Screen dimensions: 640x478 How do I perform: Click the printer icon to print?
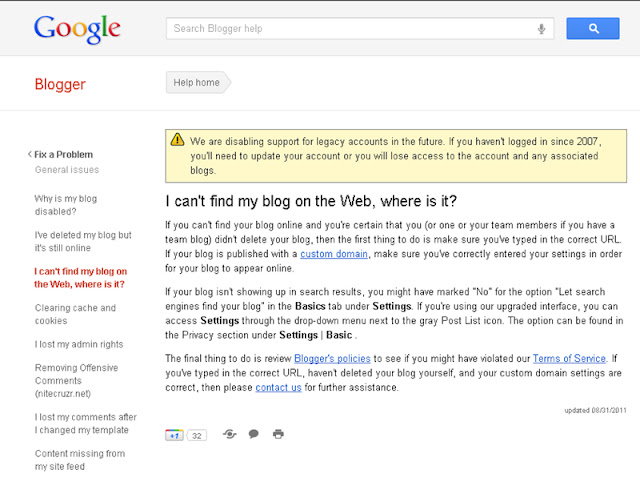[278, 434]
